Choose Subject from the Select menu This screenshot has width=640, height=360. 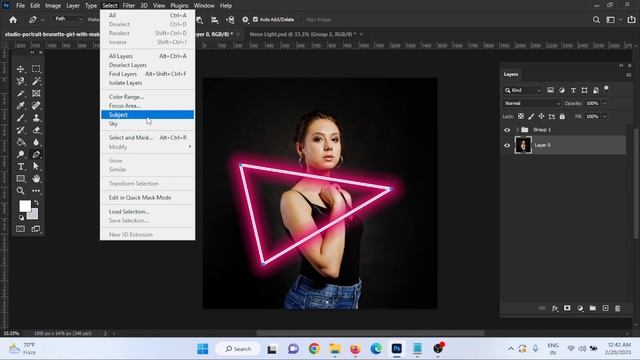pyautogui.click(x=147, y=115)
